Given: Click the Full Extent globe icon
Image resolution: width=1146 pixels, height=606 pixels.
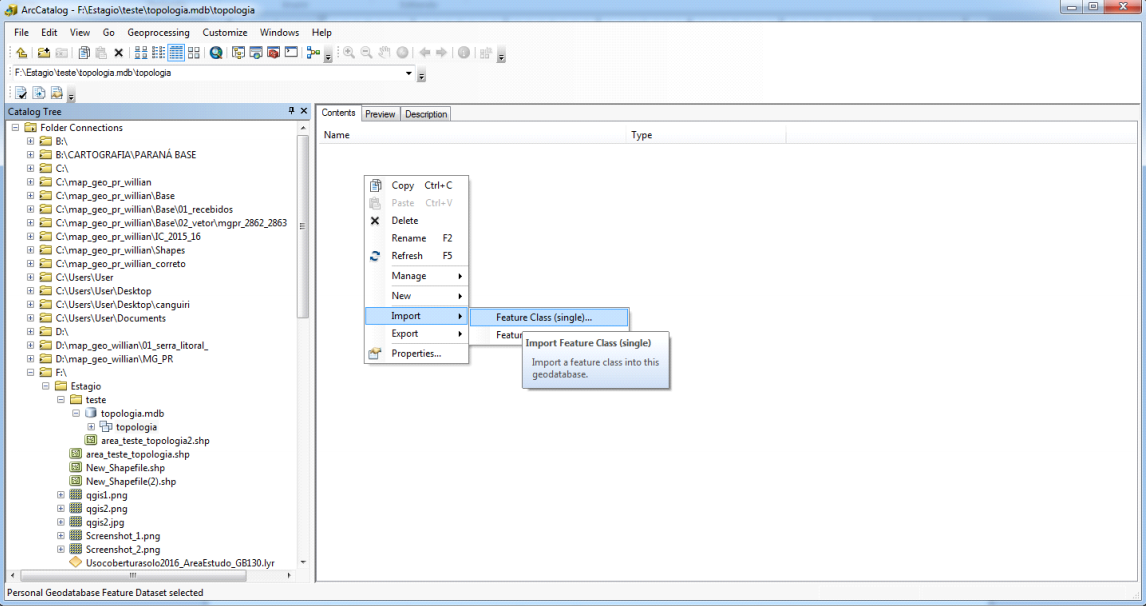Looking at the screenshot, I should click(402, 53).
